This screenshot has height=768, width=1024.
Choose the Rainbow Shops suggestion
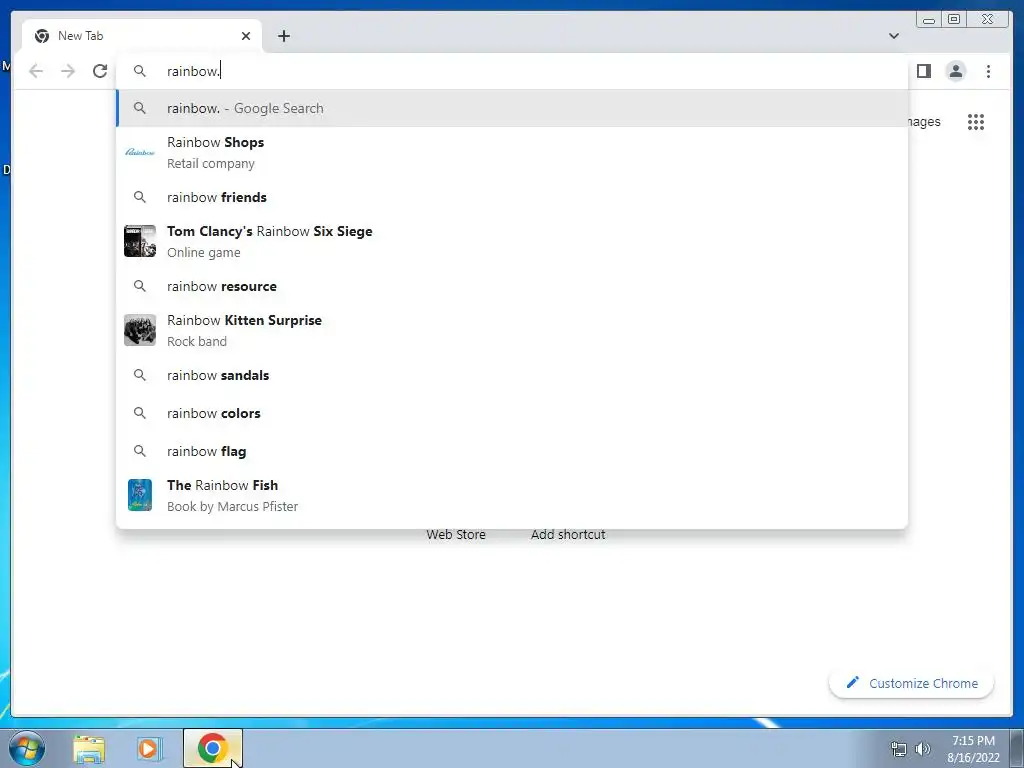512,152
